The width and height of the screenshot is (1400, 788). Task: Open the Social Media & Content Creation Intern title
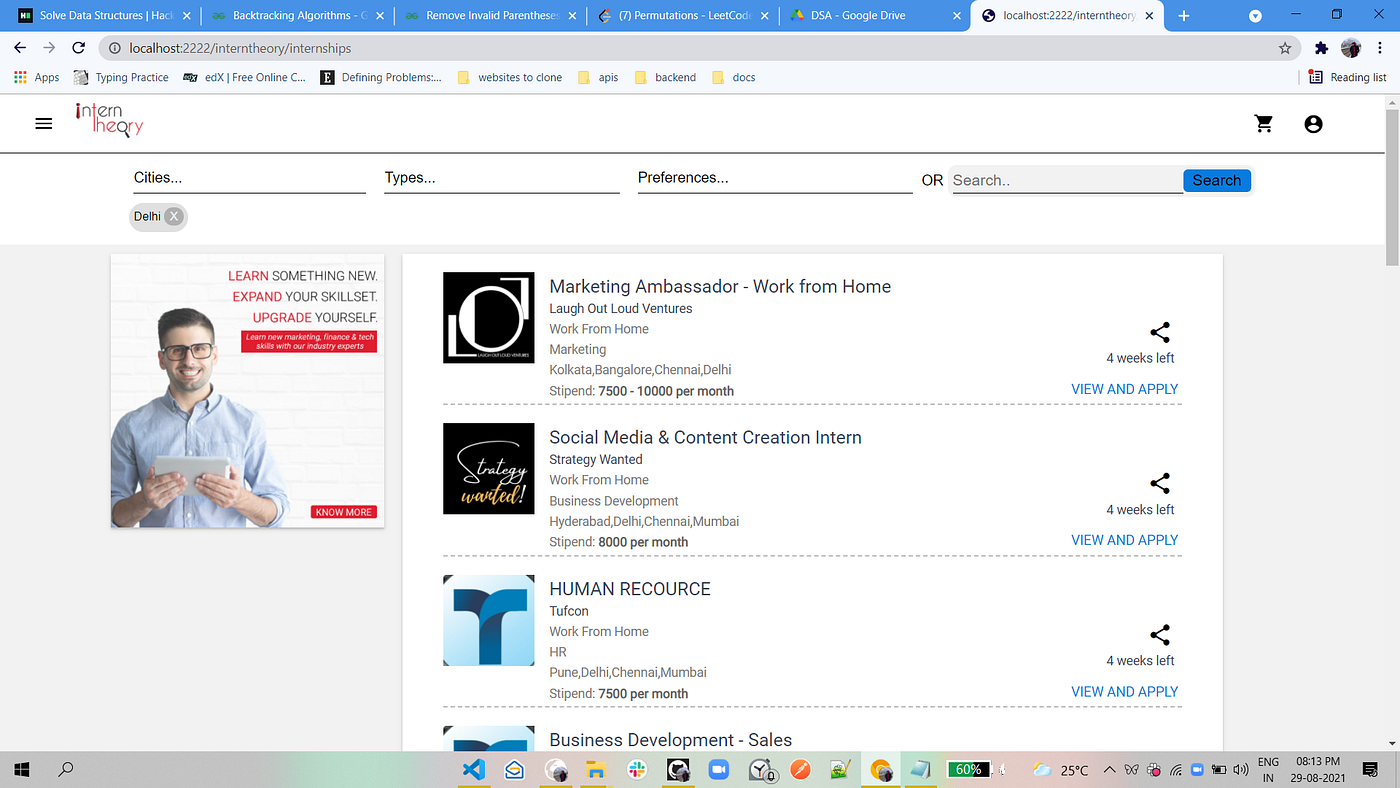705,437
